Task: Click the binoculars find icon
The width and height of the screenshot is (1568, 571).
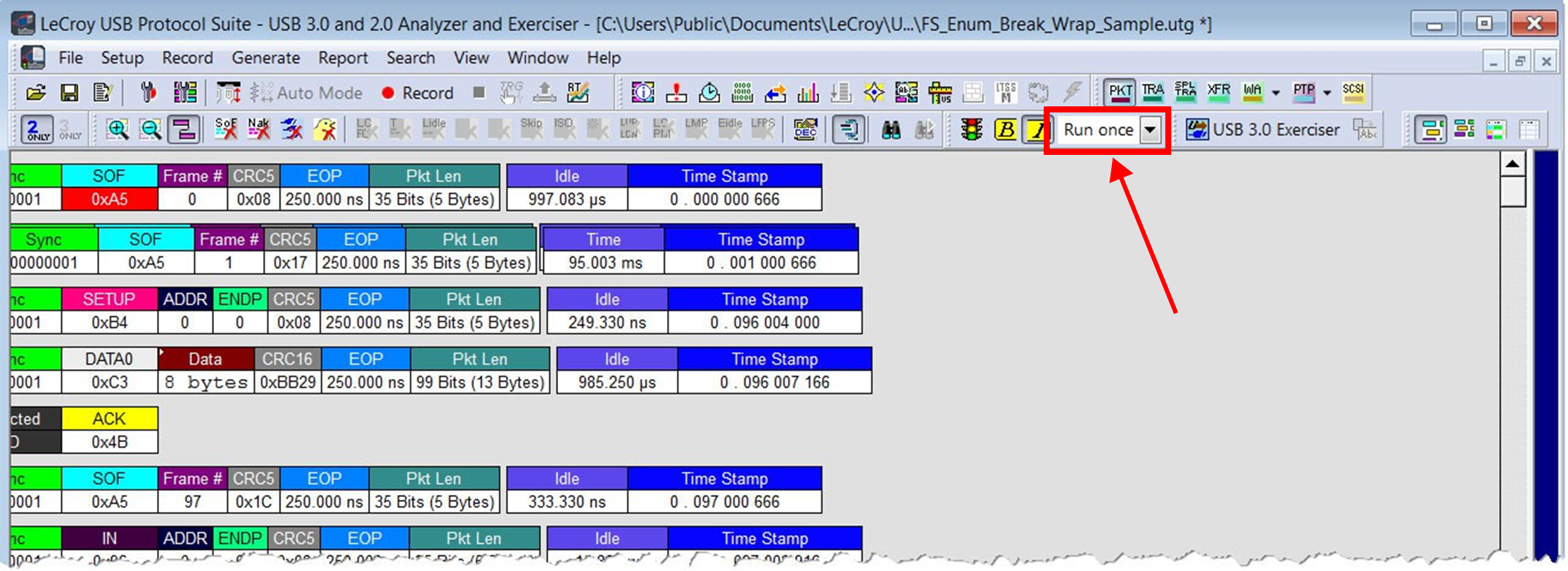Action: click(x=891, y=130)
